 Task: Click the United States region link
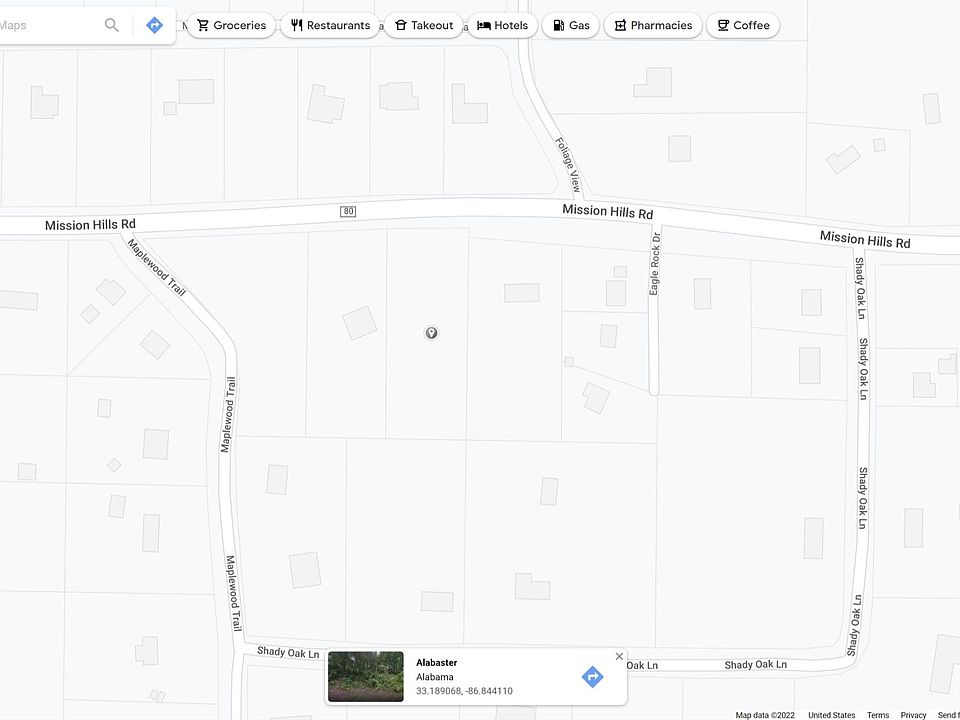coord(831,715)
